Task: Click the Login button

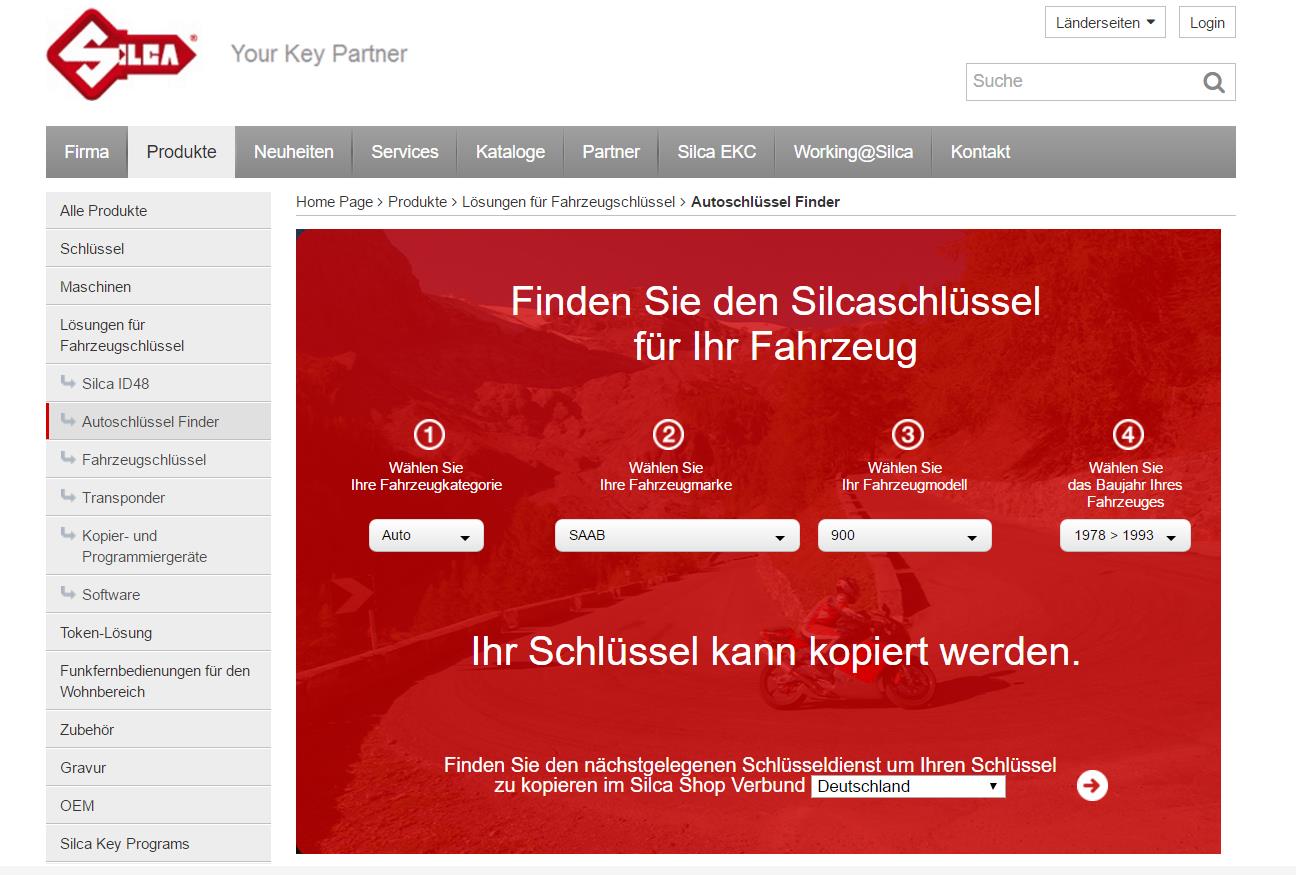Action: coord(1207,23)
